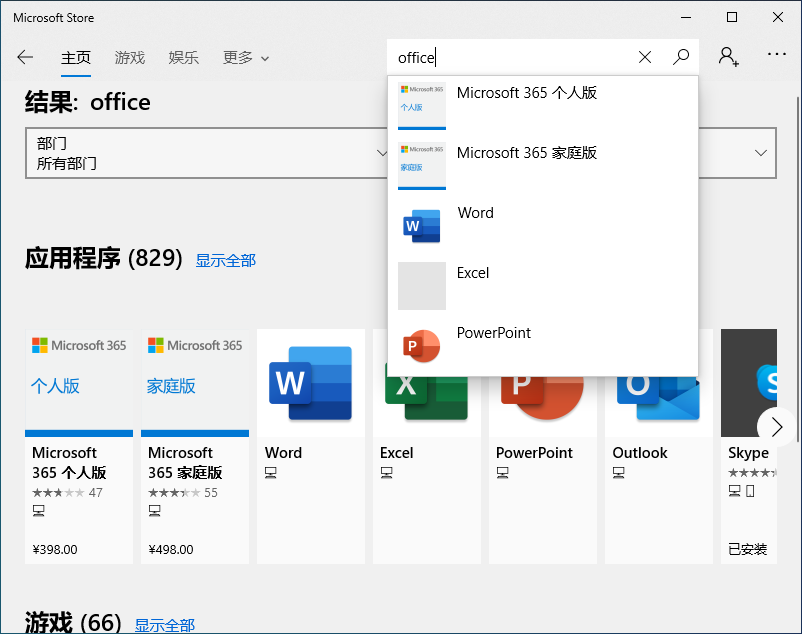Clear the search box text

click(645, 57)
